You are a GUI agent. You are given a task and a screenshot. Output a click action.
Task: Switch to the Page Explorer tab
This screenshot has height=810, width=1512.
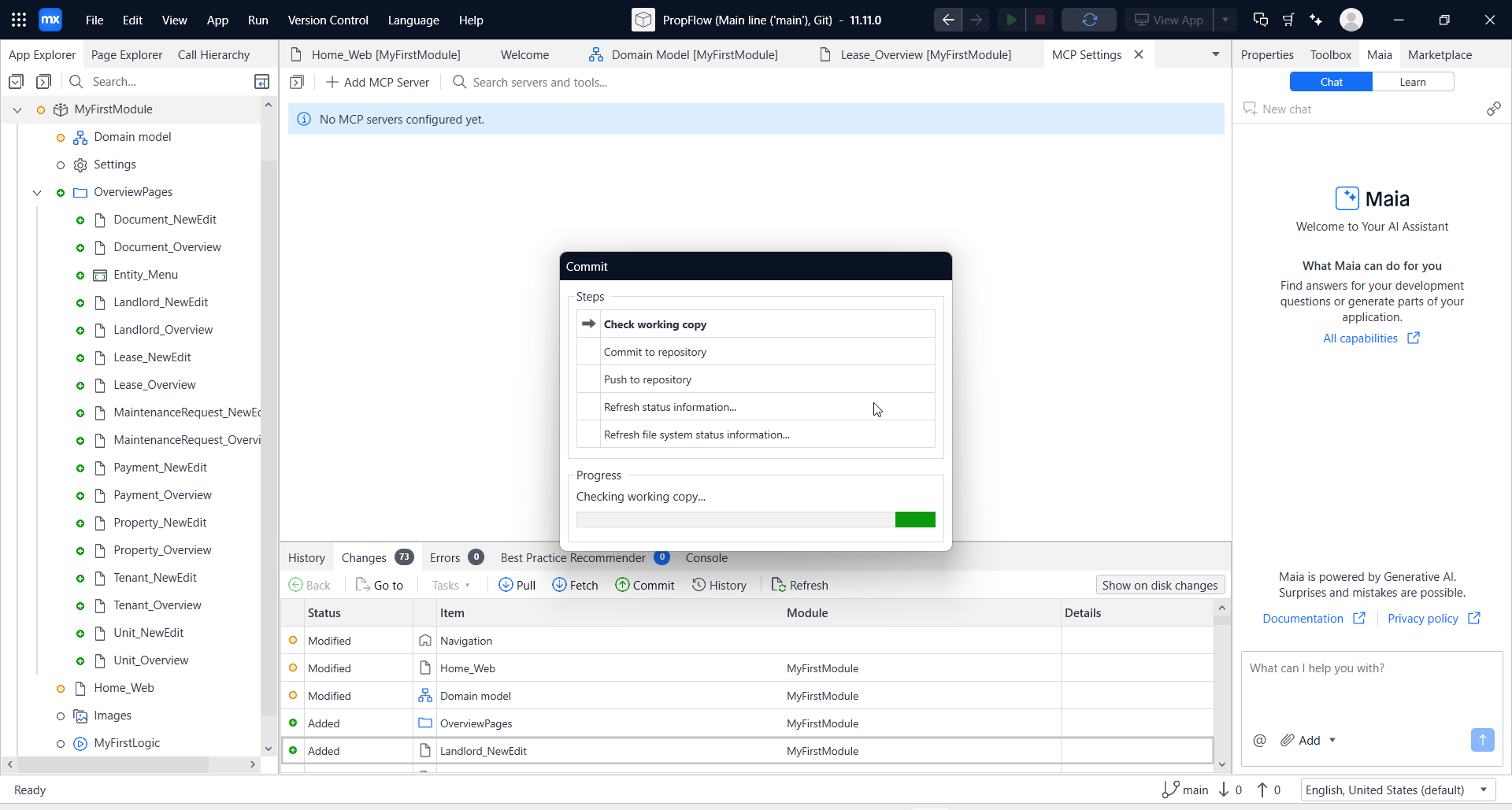(x=127, y=54)
